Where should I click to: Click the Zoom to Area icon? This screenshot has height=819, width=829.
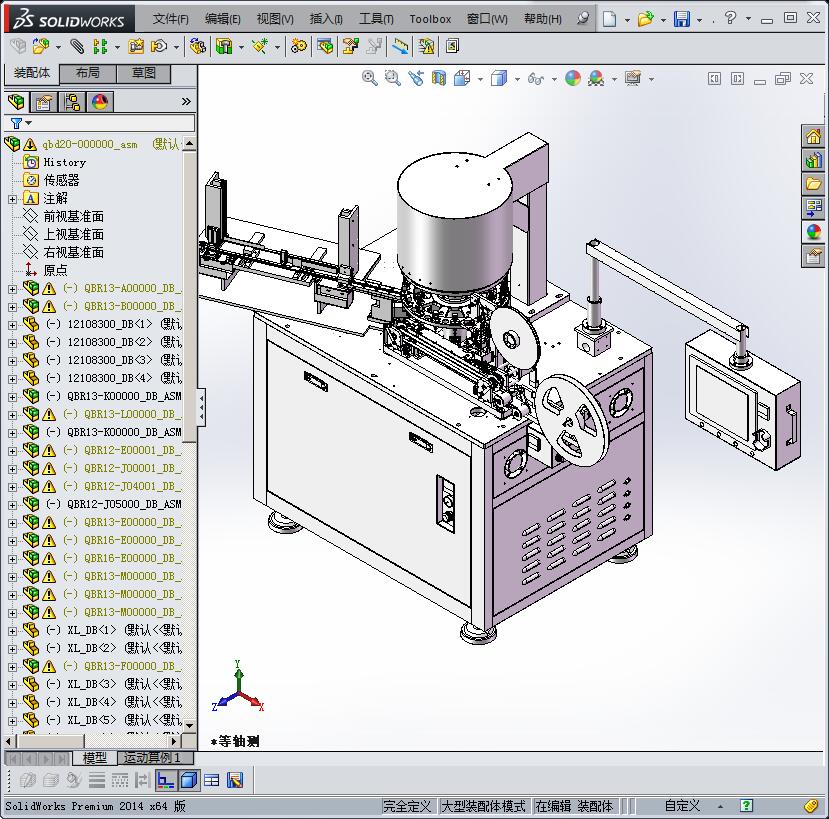pyautogui.click(x=392, y=79)
